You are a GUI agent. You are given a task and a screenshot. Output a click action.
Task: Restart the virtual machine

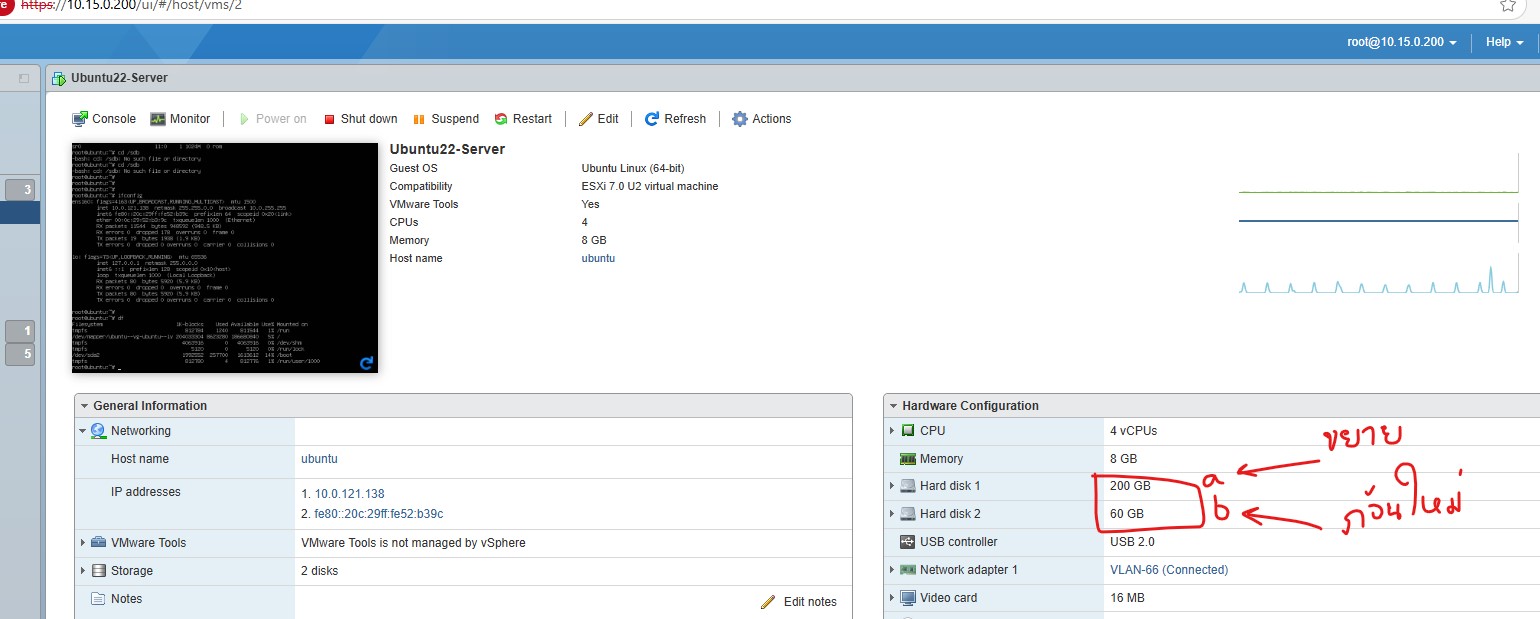pyautogui.click(x=523, y=119)
